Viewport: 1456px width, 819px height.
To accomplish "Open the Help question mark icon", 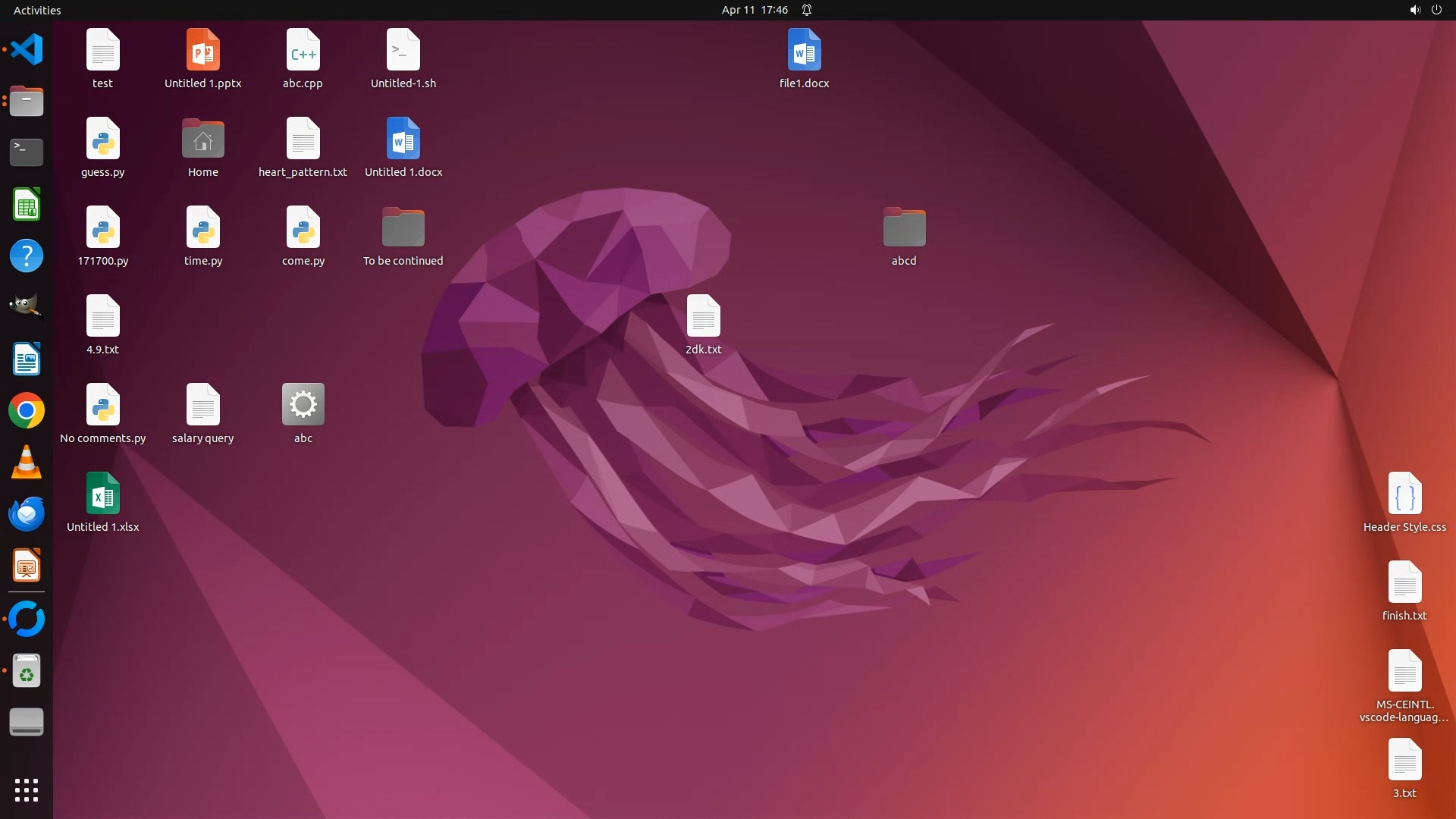I will [27, 256].
